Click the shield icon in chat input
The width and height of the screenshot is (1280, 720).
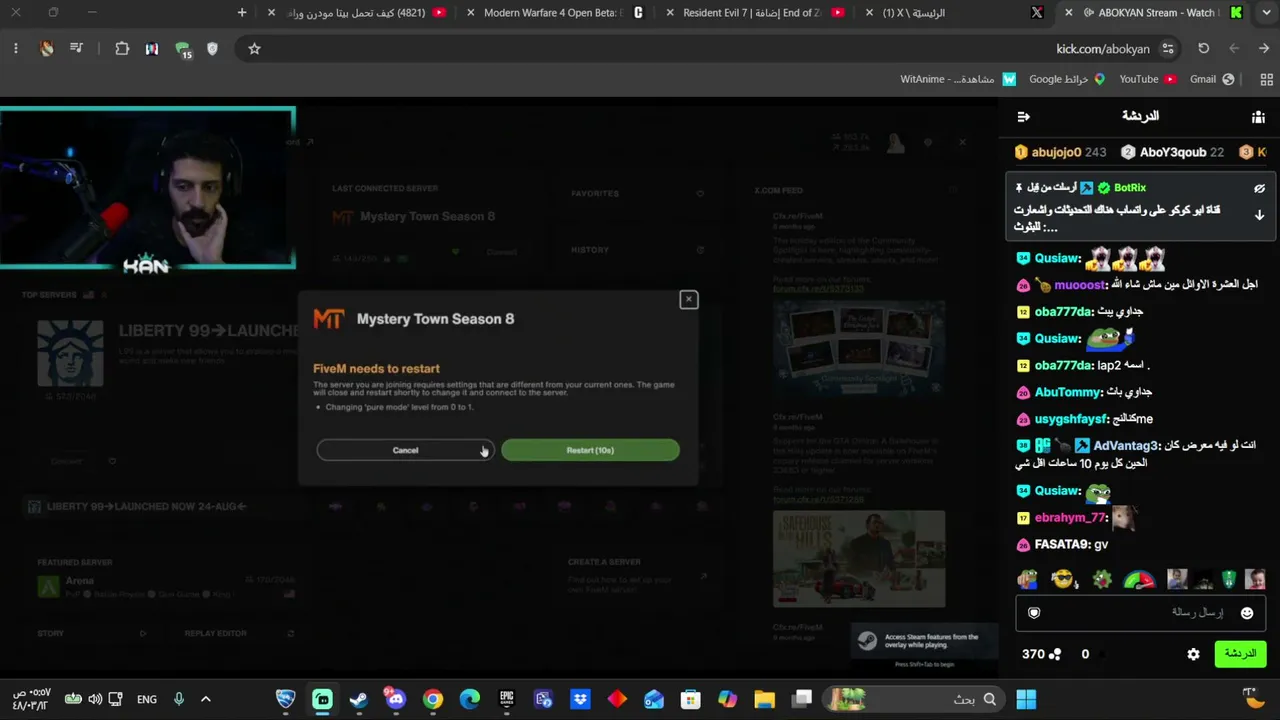(x=1034, y=613)
